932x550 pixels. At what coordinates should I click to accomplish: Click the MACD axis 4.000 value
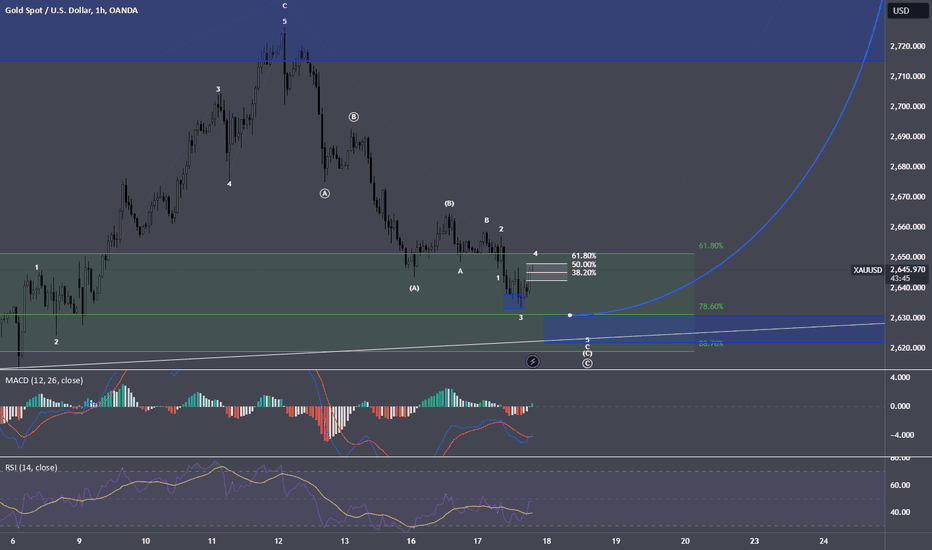pos(900,377)
